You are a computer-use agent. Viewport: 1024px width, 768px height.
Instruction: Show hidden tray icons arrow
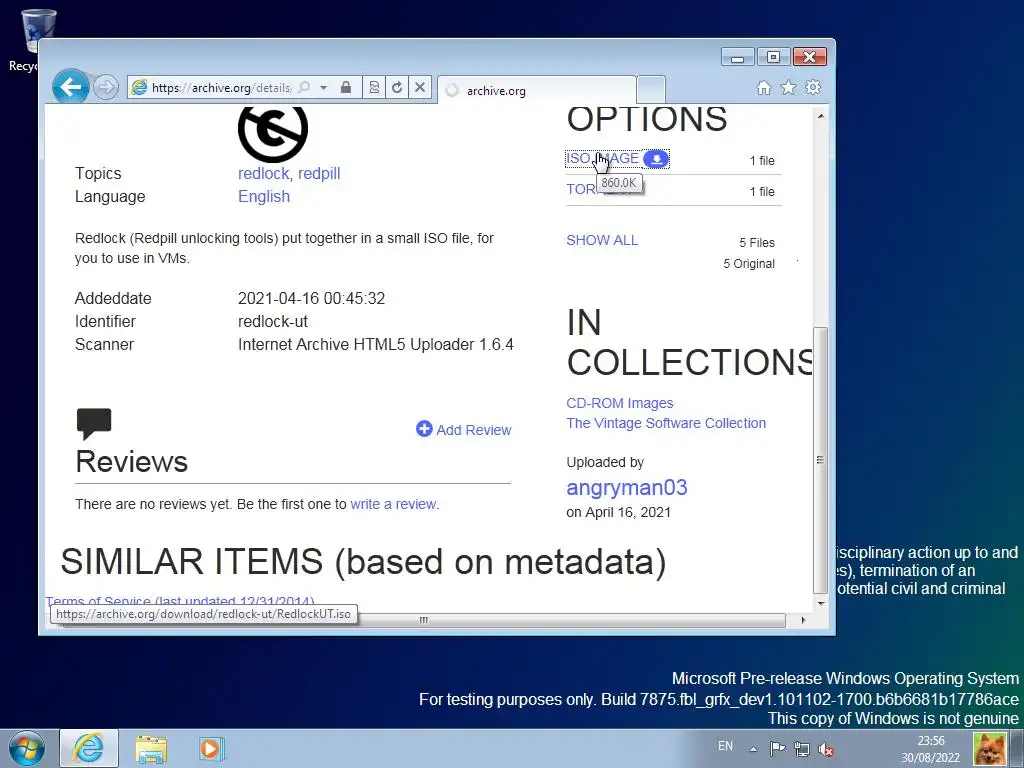tap(753, 749)
